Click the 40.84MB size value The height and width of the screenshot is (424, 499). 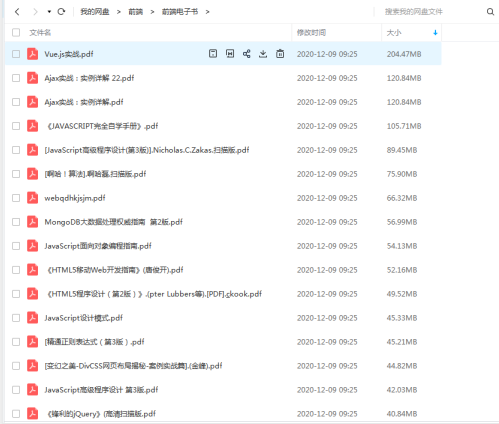tap(402, 414)
